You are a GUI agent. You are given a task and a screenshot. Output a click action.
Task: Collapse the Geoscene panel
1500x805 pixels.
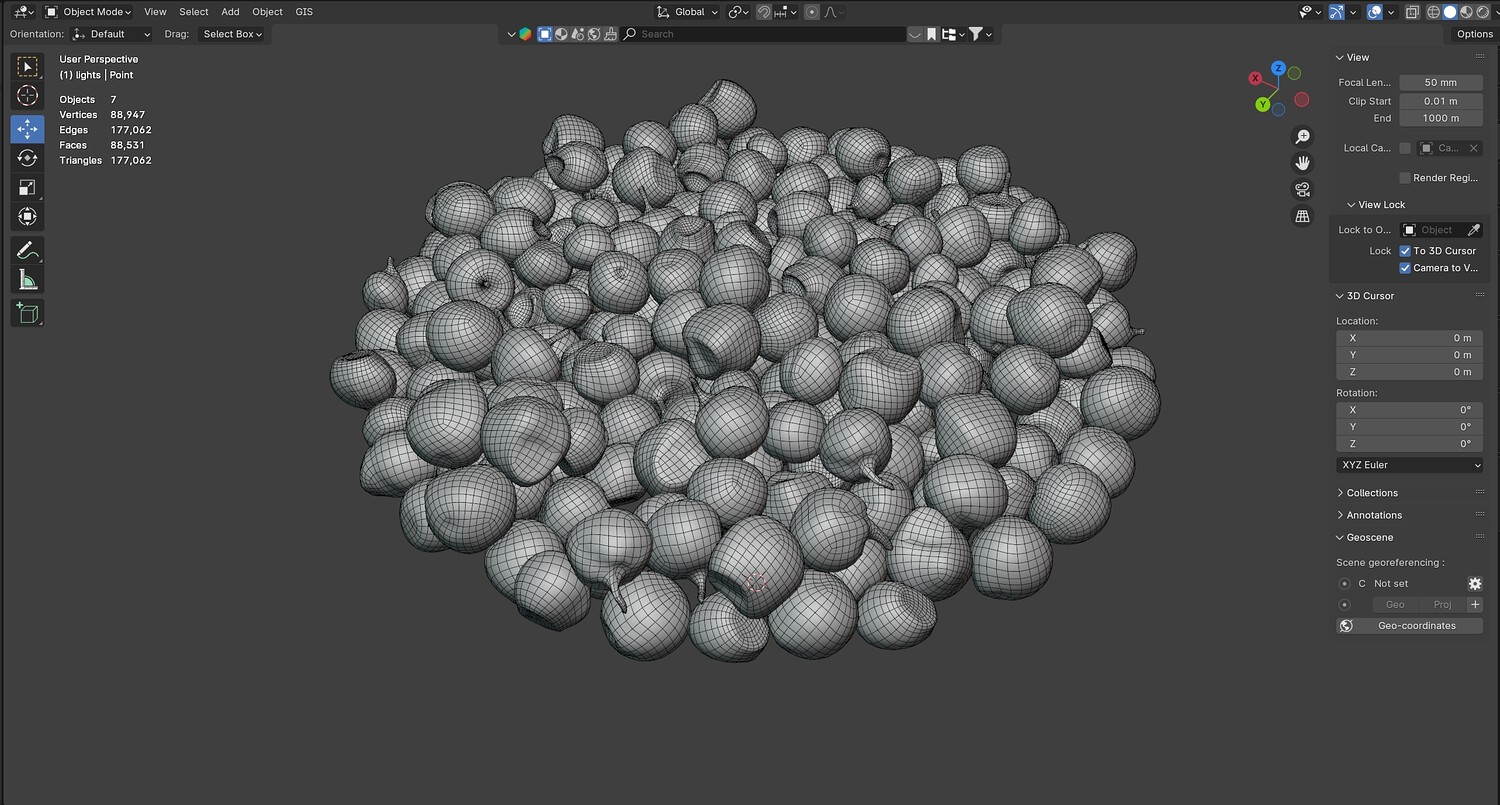1369,538
